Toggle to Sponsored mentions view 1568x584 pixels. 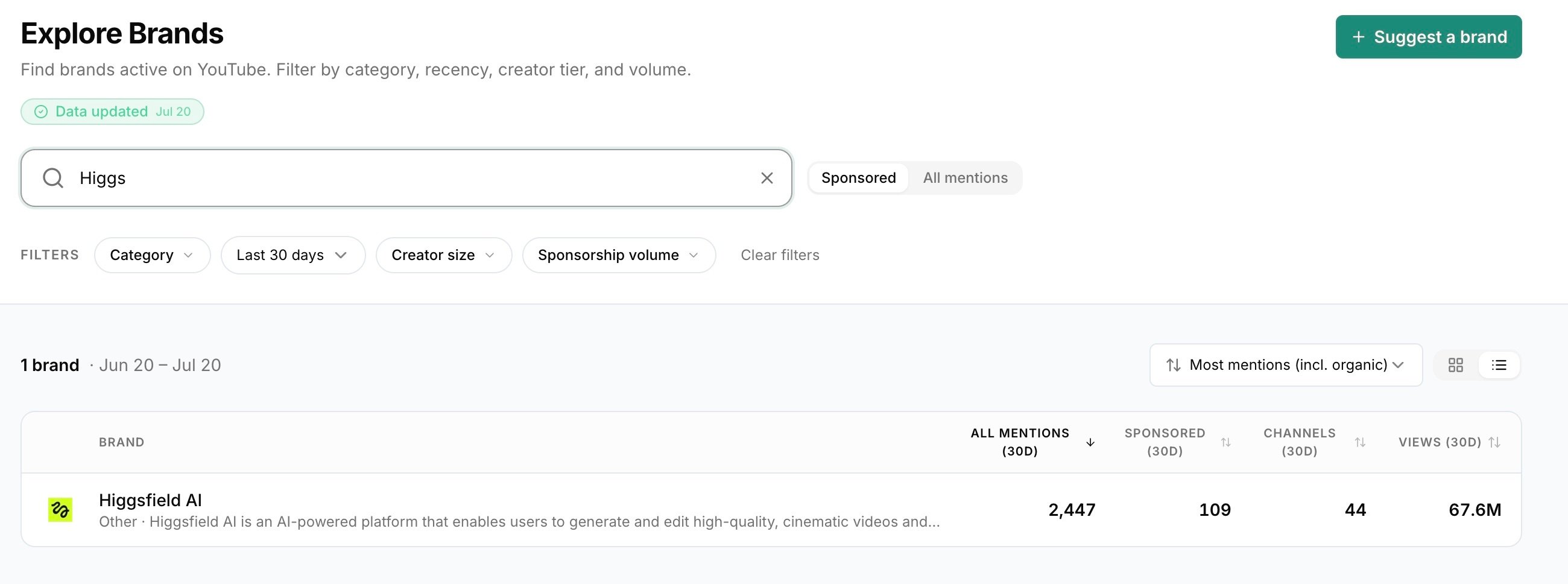[x=858, y=178]
